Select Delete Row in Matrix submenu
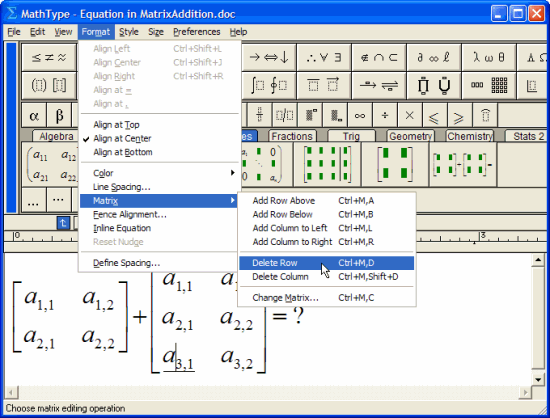 327,263
